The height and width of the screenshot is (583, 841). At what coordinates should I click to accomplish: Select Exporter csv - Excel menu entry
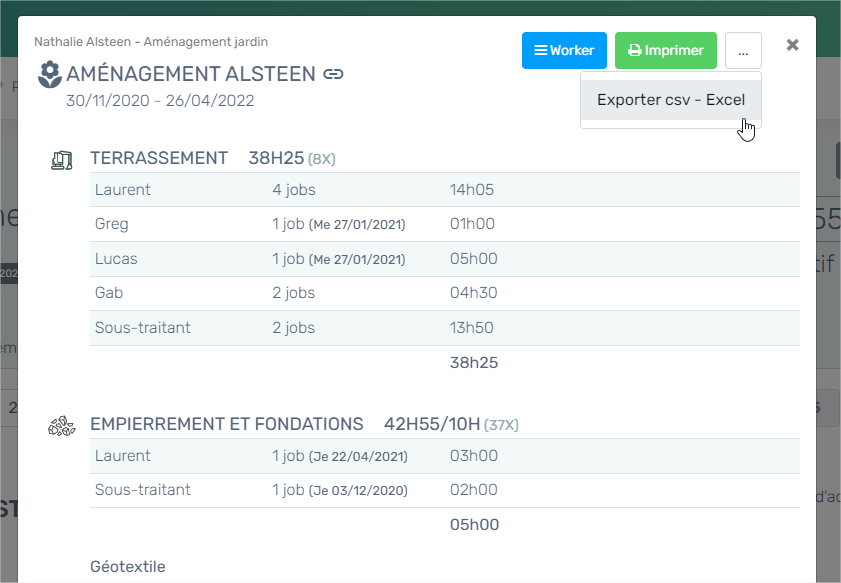coord(670,100)
